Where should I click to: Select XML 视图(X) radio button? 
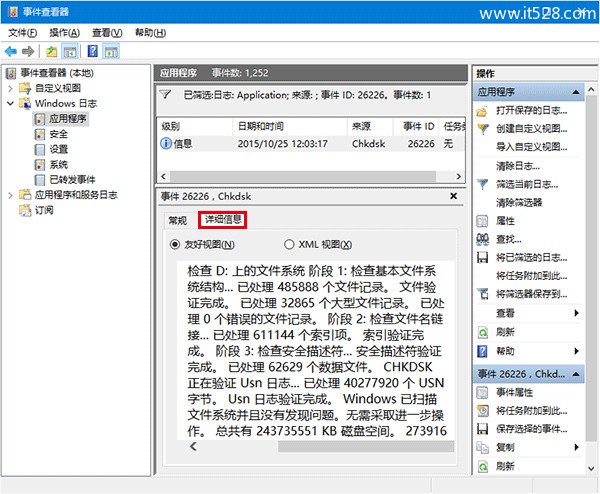coord(289,244)
